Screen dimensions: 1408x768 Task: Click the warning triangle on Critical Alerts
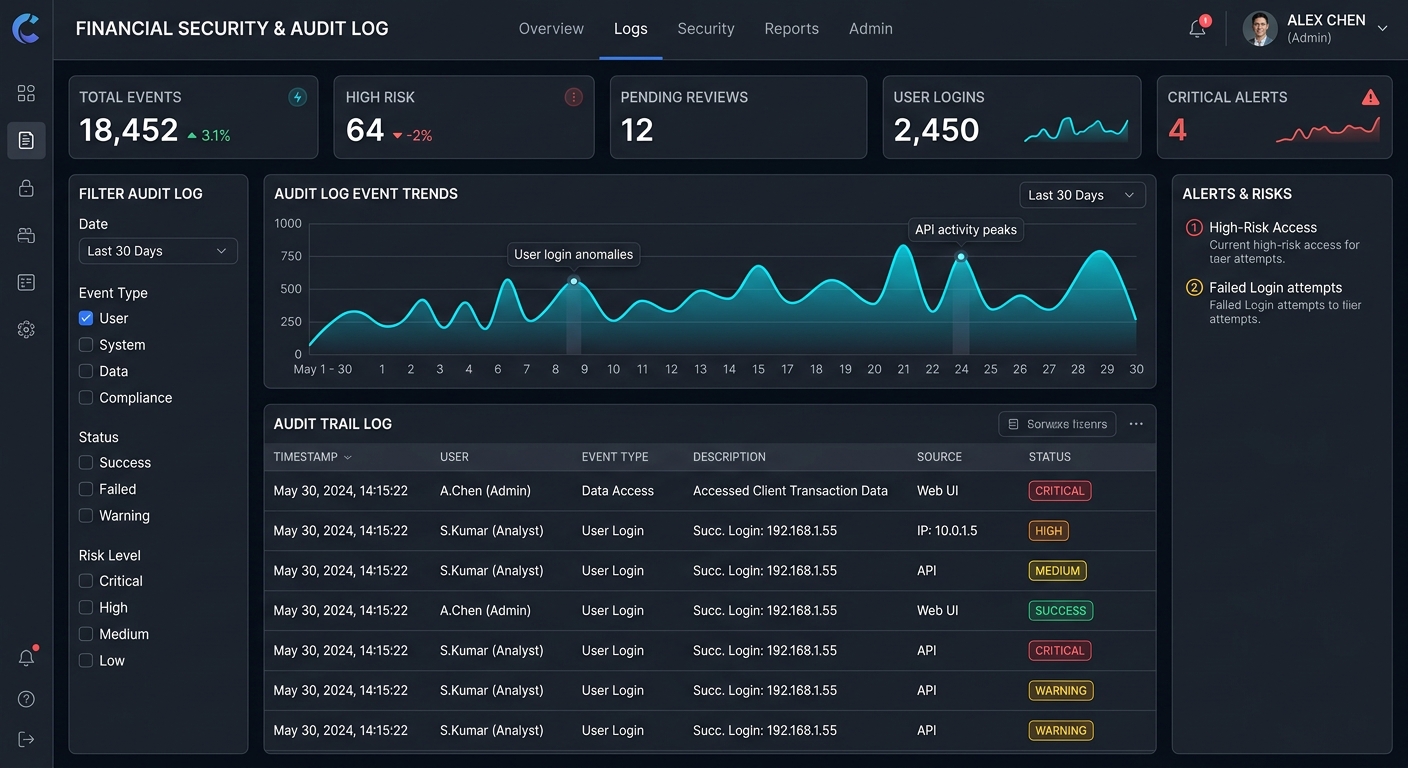(x=1370, y=97)
